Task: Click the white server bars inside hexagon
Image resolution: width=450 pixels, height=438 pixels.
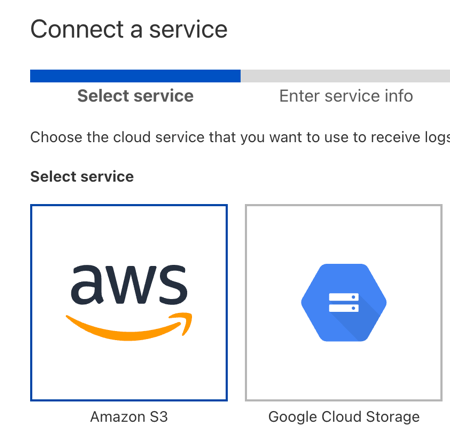Action: pos(344,302)
